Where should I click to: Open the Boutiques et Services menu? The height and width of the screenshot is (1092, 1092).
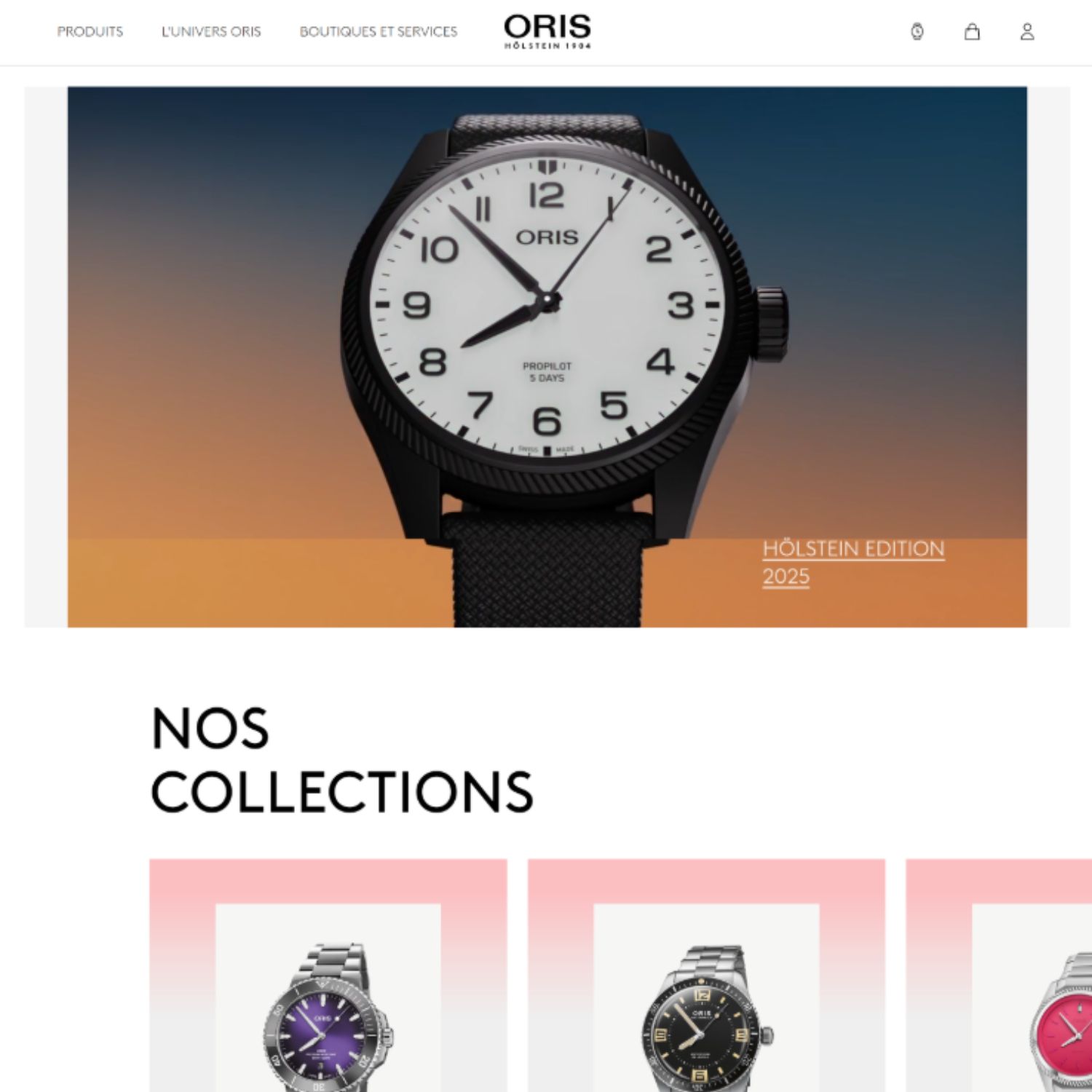(379, 32)
